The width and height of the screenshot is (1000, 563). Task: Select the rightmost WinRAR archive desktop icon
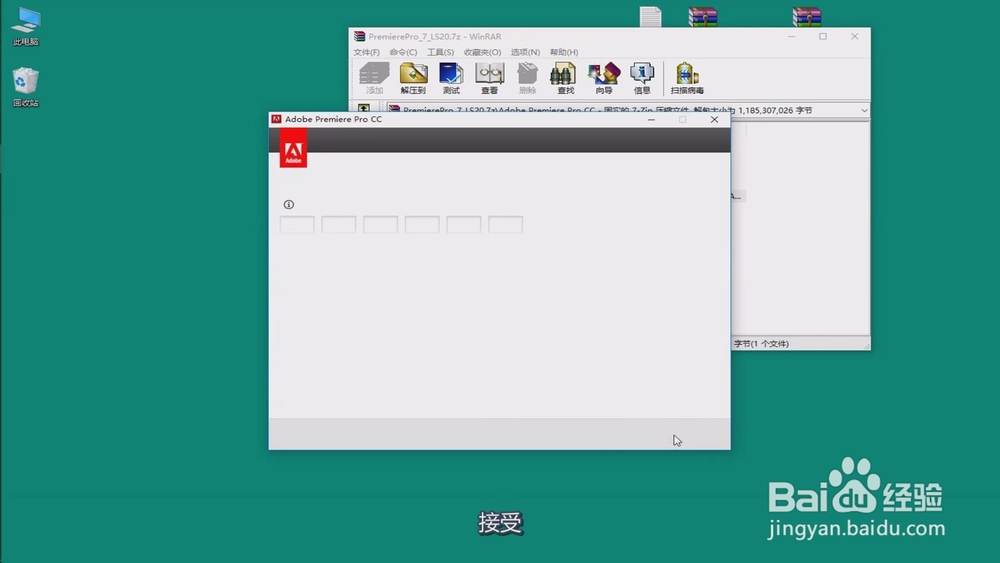(x=807, y=17)
